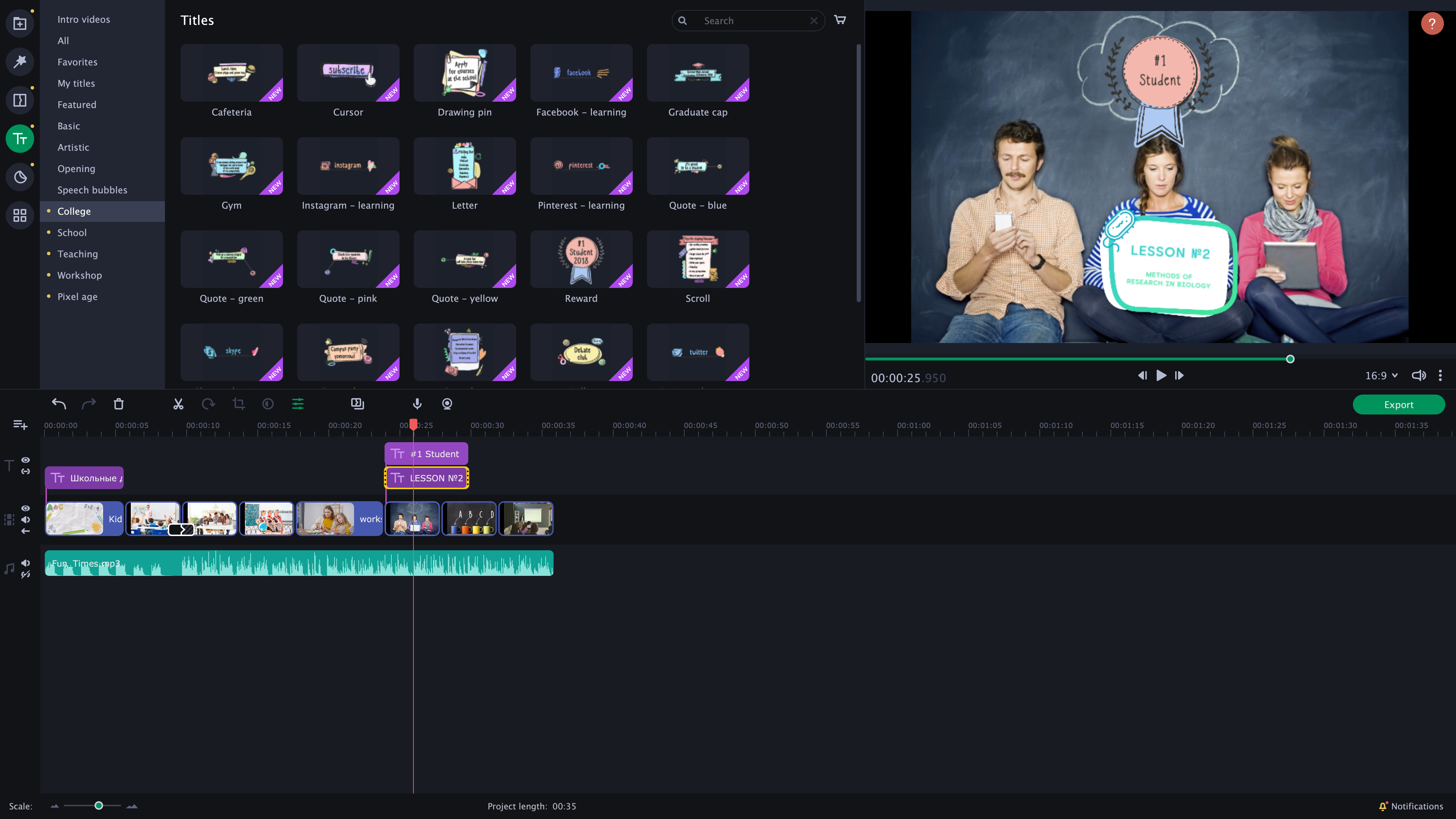Split the clip with the scissors tool
1456x819 pixels.
point(178,403)
